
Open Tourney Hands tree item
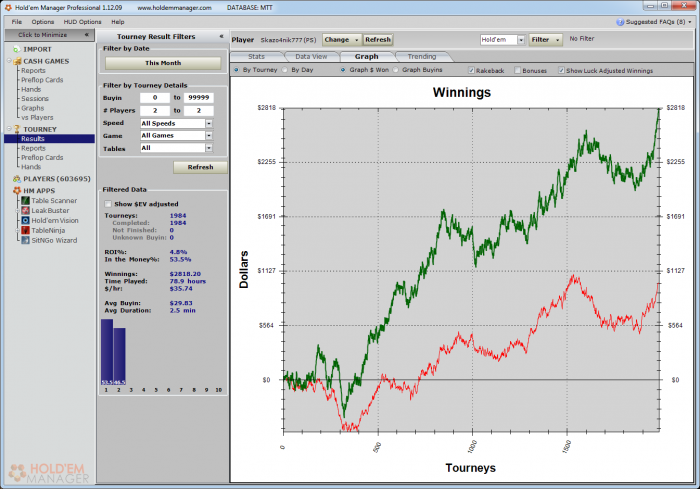coord(31,167)
